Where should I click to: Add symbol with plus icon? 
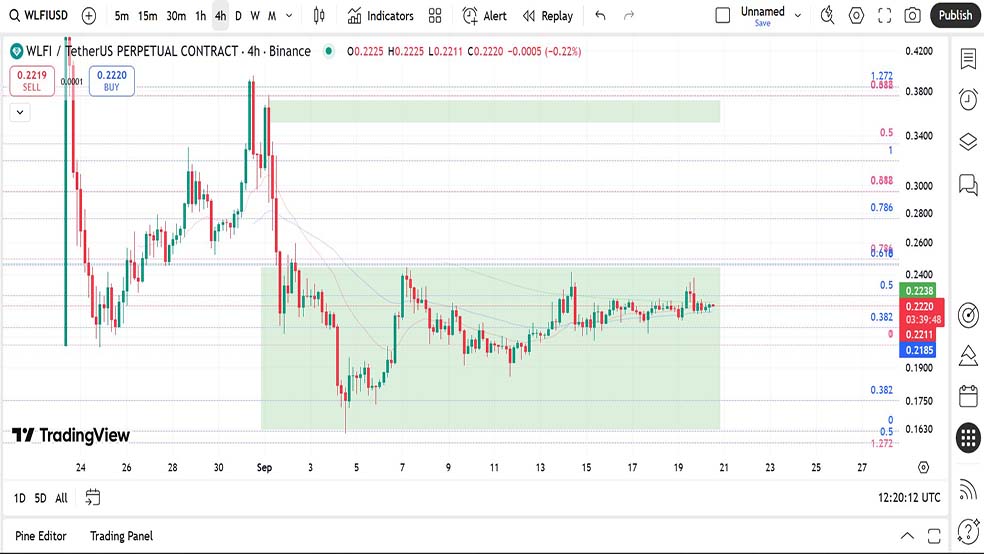click(x=89, y=16)
